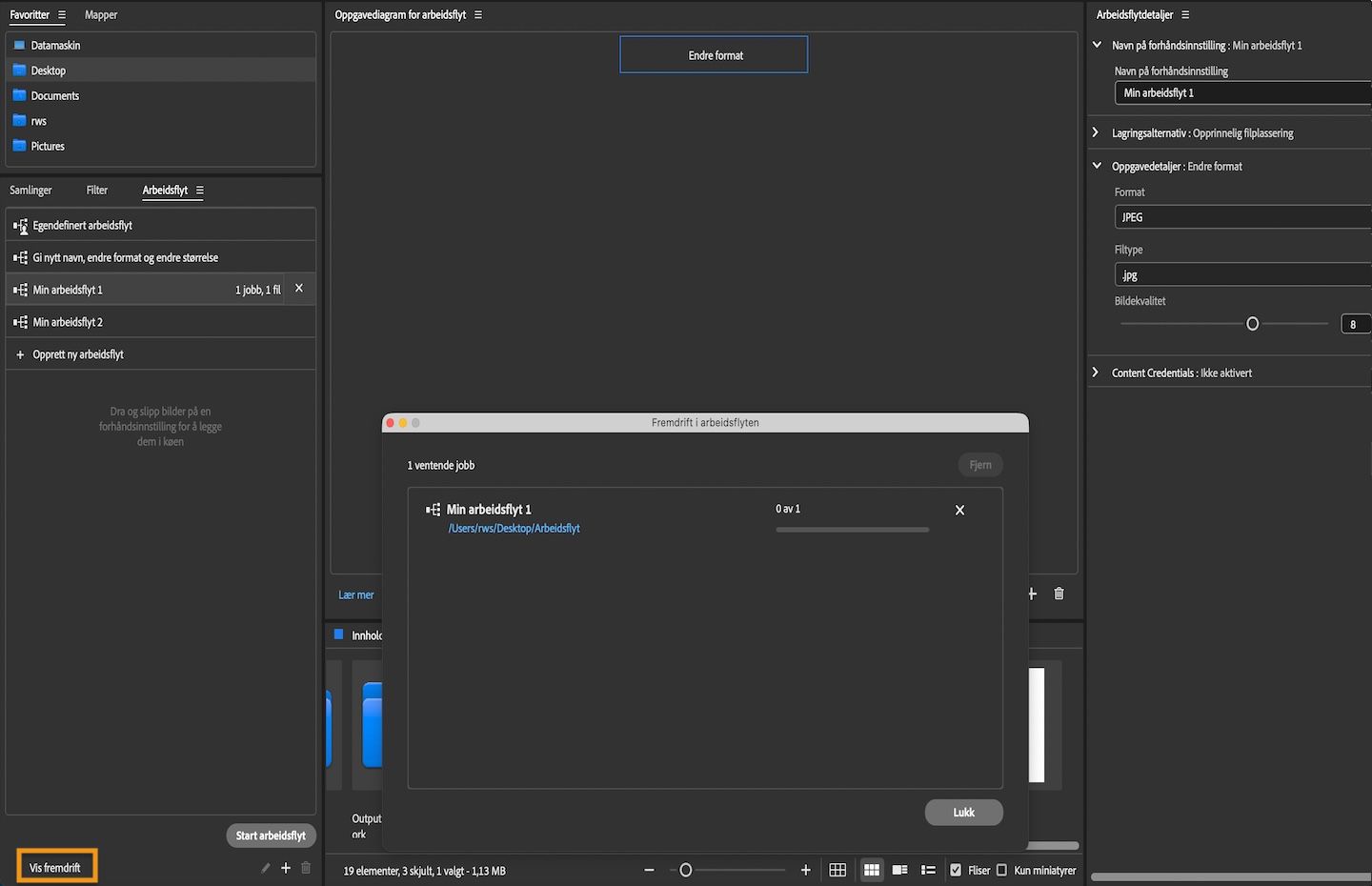Click the plus icon to increase thumbnail size
This screenshot has height=886, width=1372.
pyautogui.click(x=805, y=871)
